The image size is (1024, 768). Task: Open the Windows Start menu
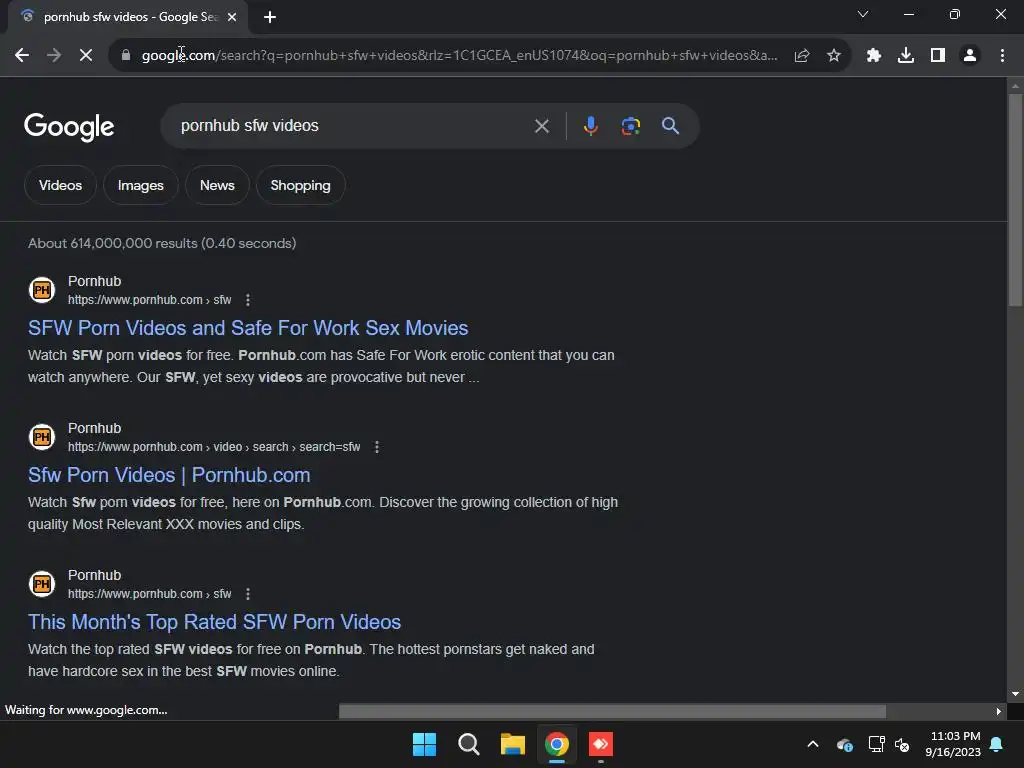point(424,744)
